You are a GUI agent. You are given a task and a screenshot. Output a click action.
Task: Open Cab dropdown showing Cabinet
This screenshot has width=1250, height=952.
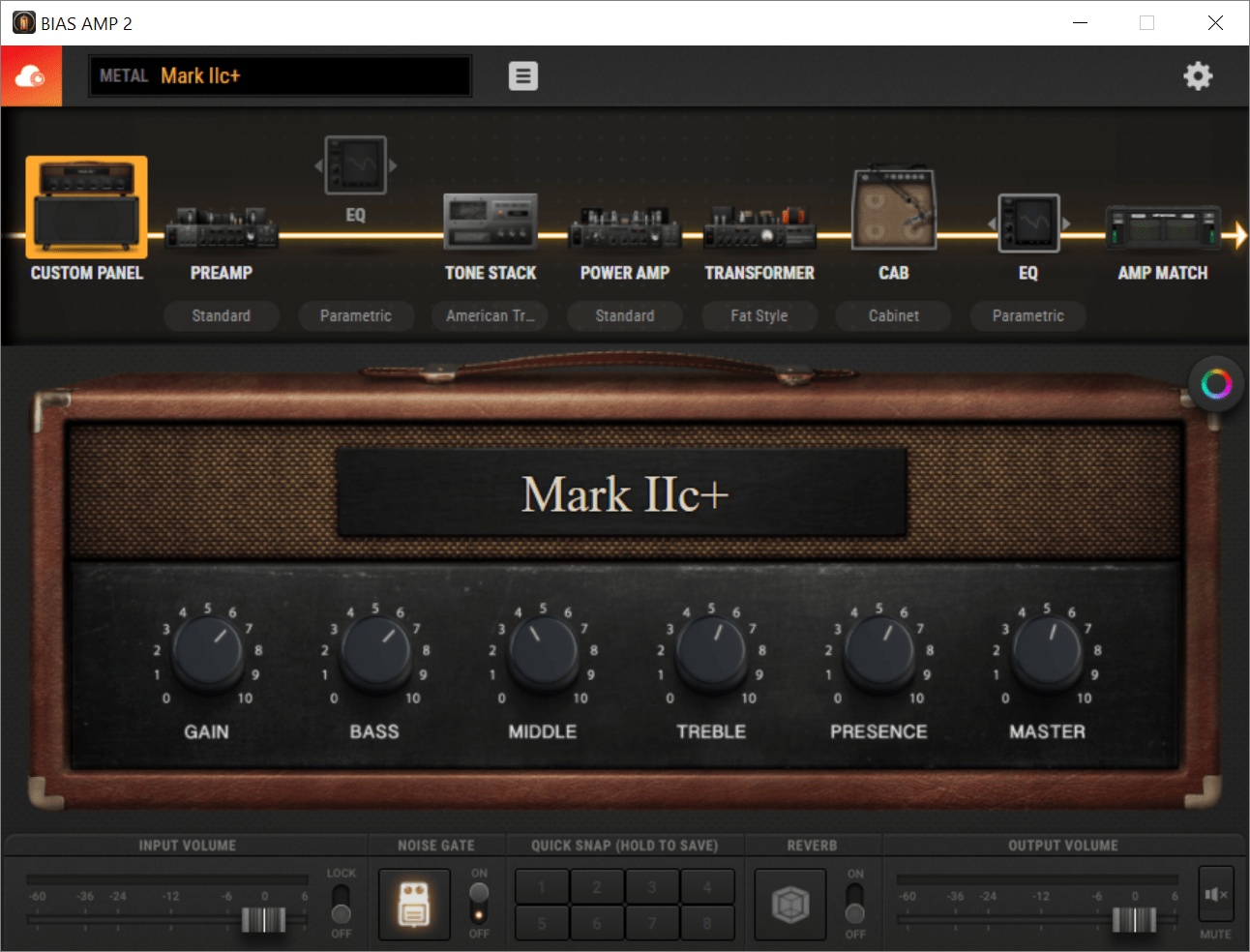[894, 315]
